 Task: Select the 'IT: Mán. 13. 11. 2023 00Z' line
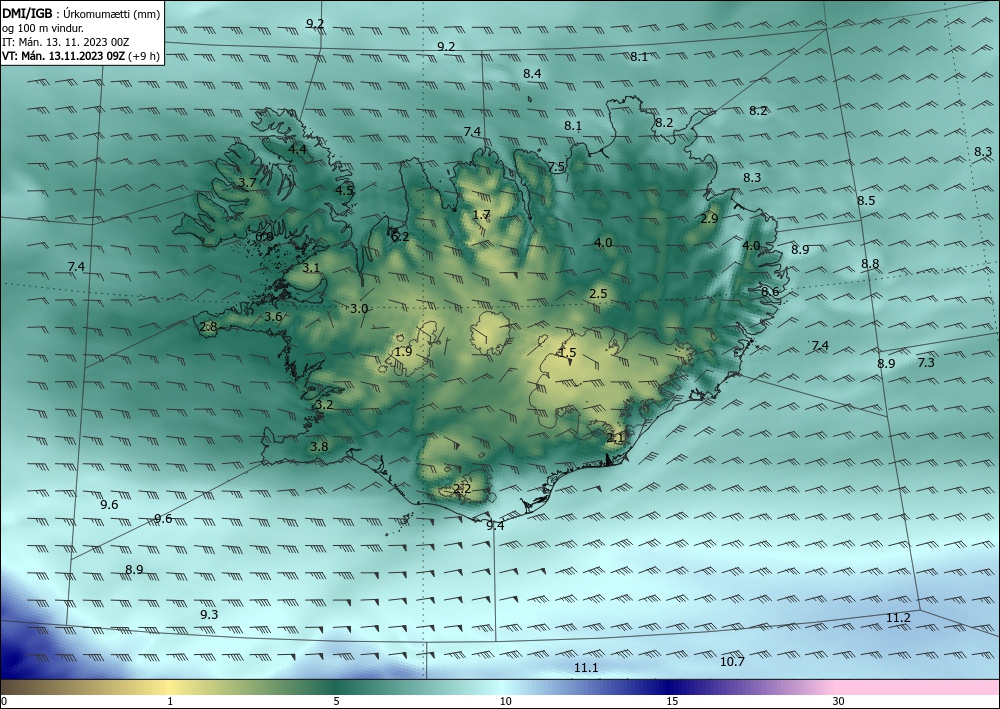[66, 42]
